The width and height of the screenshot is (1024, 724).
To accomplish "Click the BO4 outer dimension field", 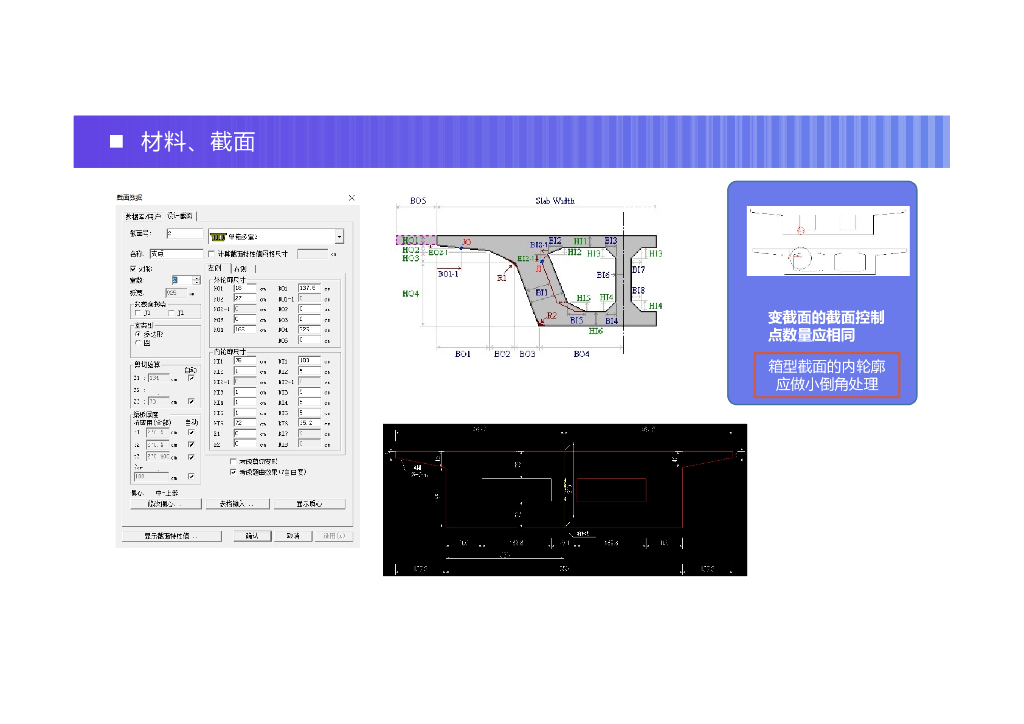I will click(x=310, y=329).
